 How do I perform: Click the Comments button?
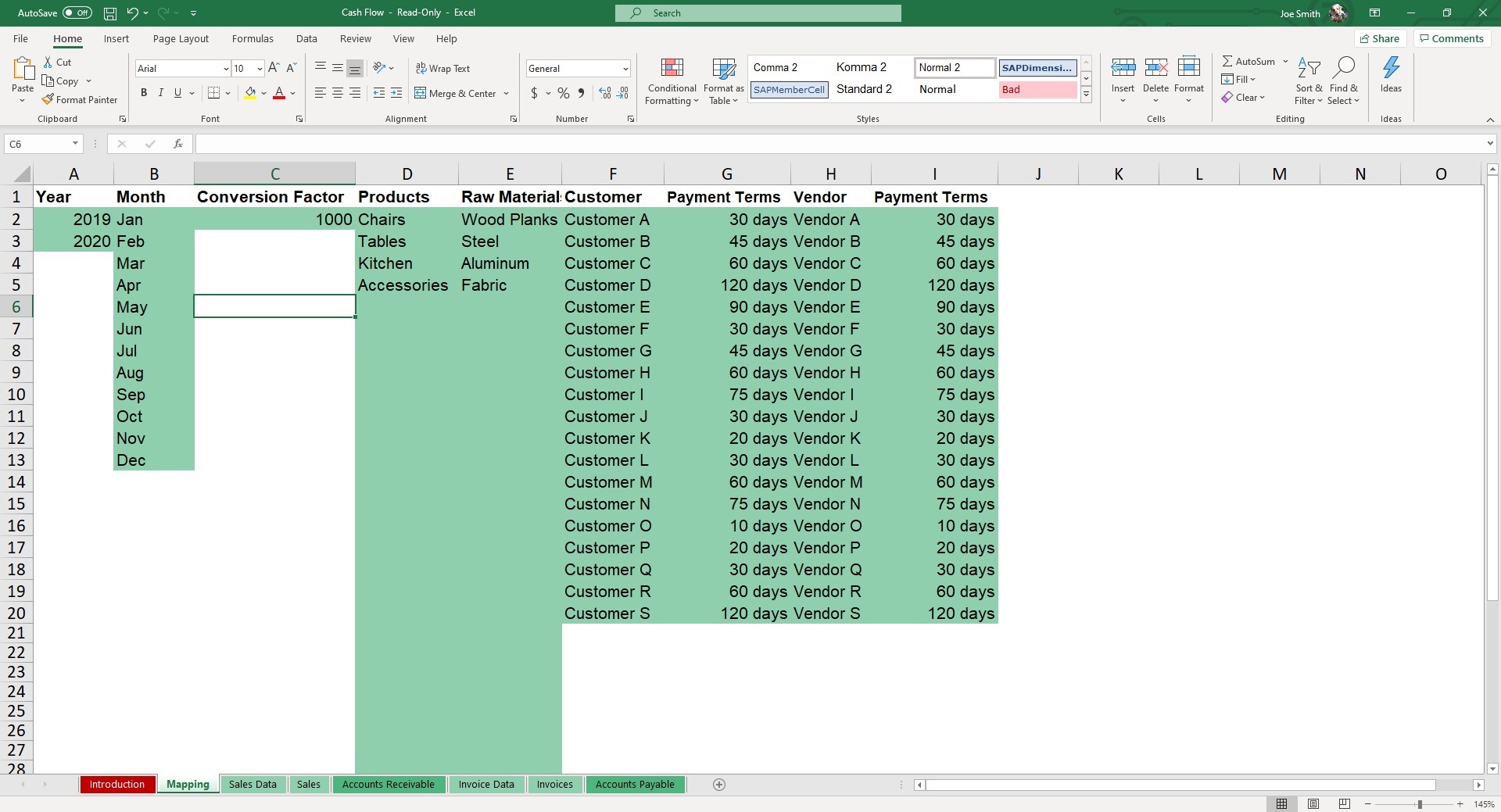1452,38
